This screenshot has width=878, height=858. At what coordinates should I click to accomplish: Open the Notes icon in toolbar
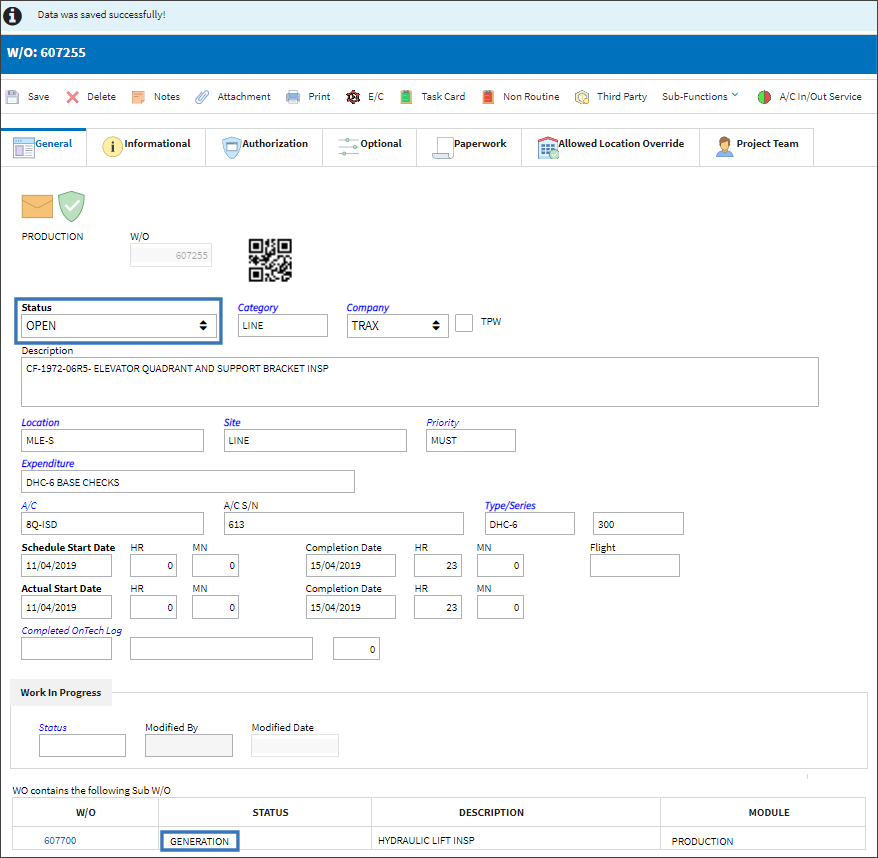pos(138,97)
